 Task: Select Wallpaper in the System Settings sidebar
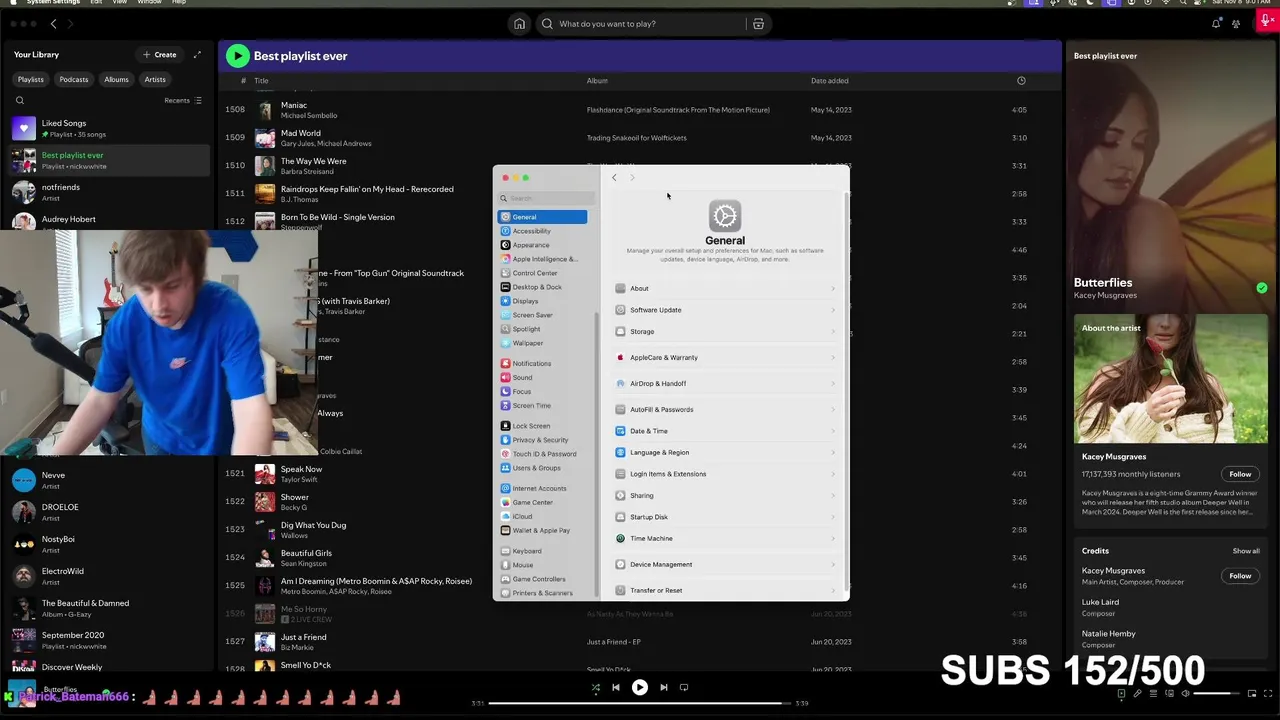tap(543, 343)
